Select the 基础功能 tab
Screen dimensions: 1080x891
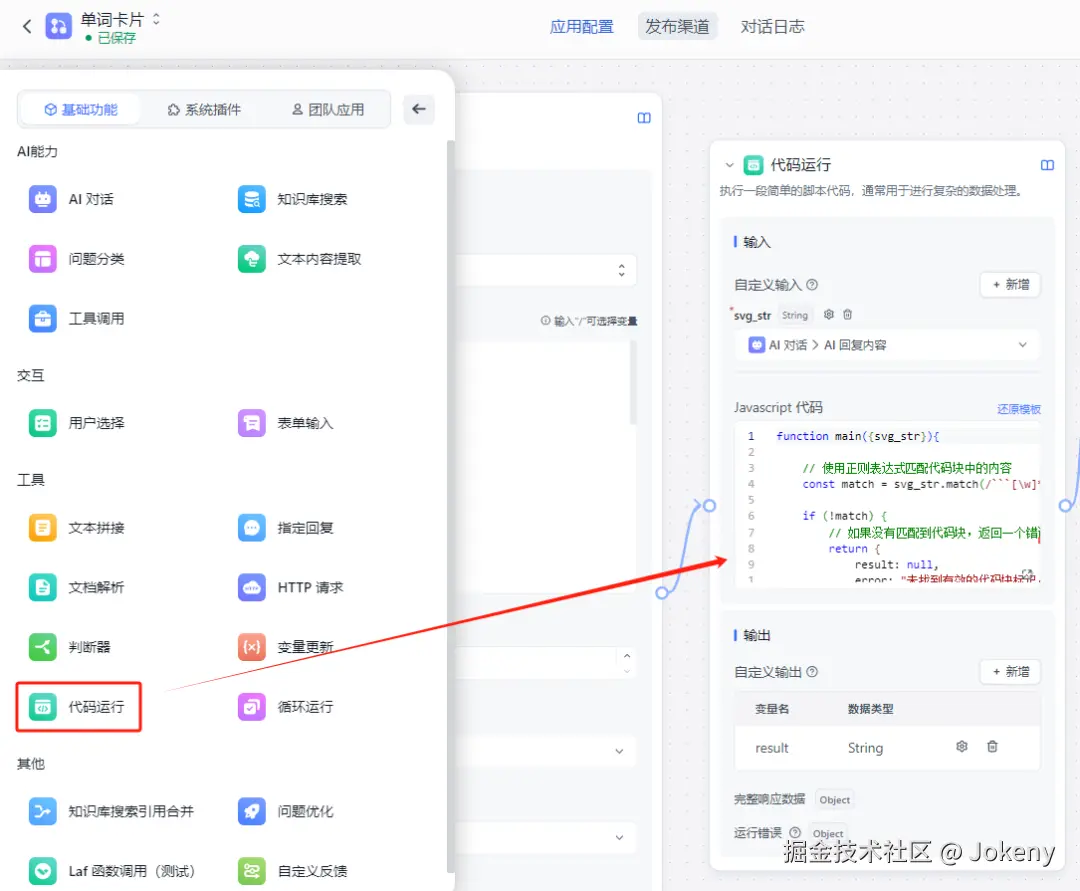click(81, 109)
